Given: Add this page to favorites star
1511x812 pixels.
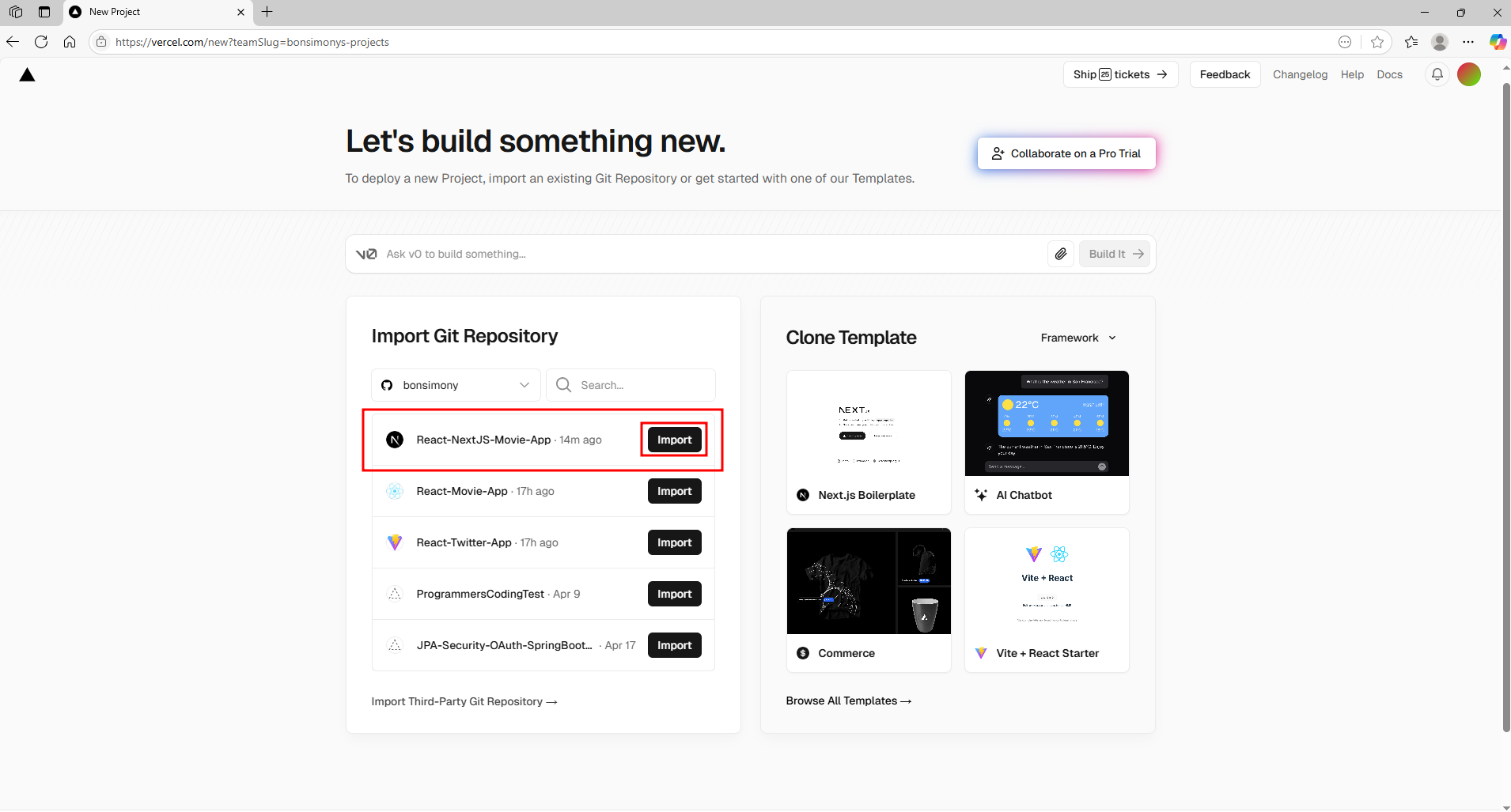Looking at the screenshot, I should coord(1377,42).
